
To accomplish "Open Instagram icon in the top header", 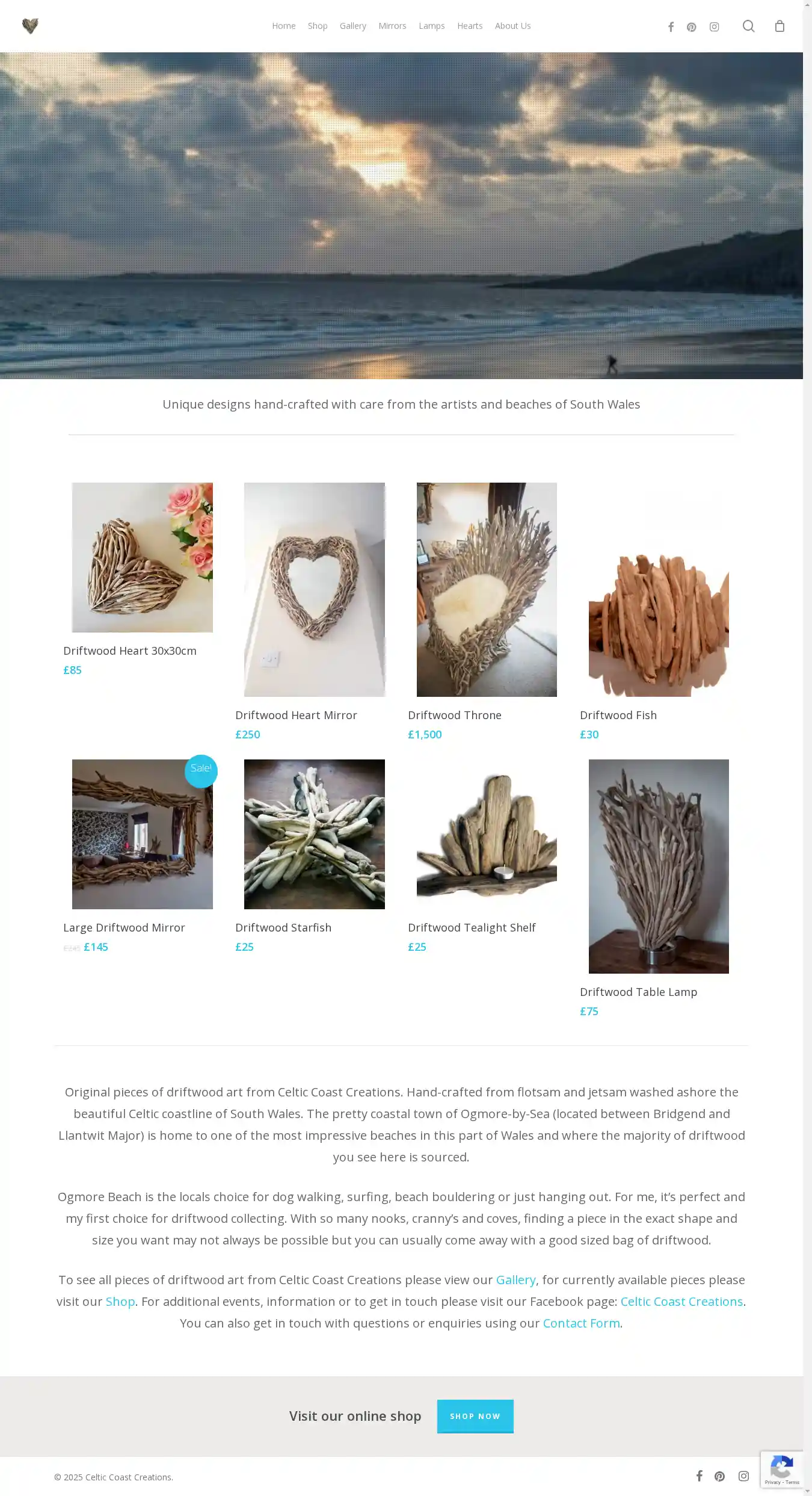I will pos(714,26).
